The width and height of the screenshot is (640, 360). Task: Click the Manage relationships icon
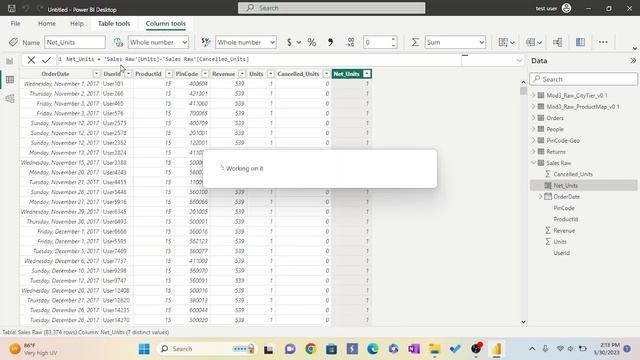pos(558,42)
